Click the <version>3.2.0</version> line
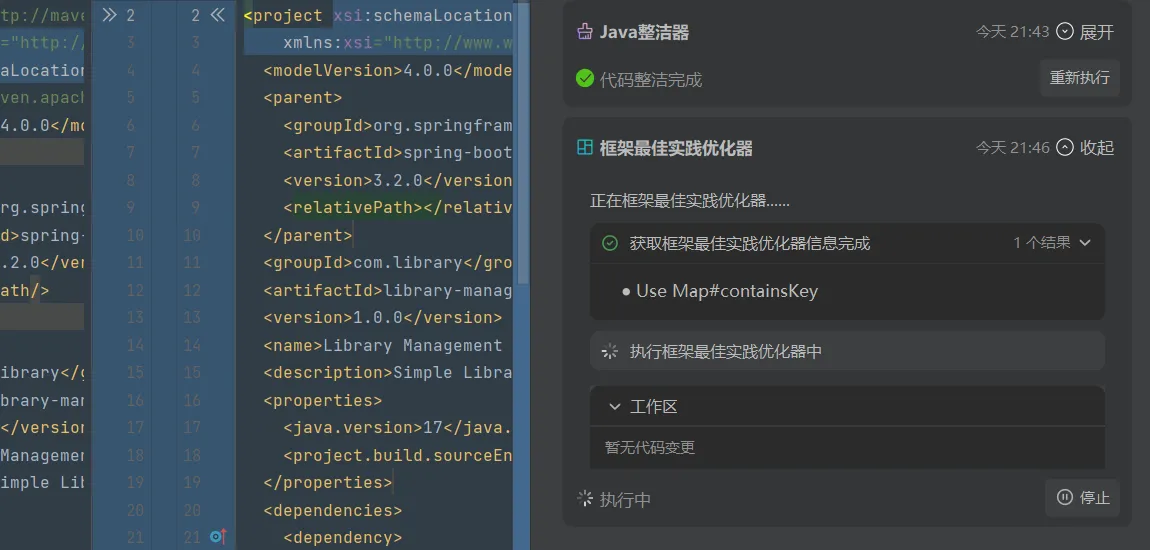The image size is (1150, 550). pos(398,180)
